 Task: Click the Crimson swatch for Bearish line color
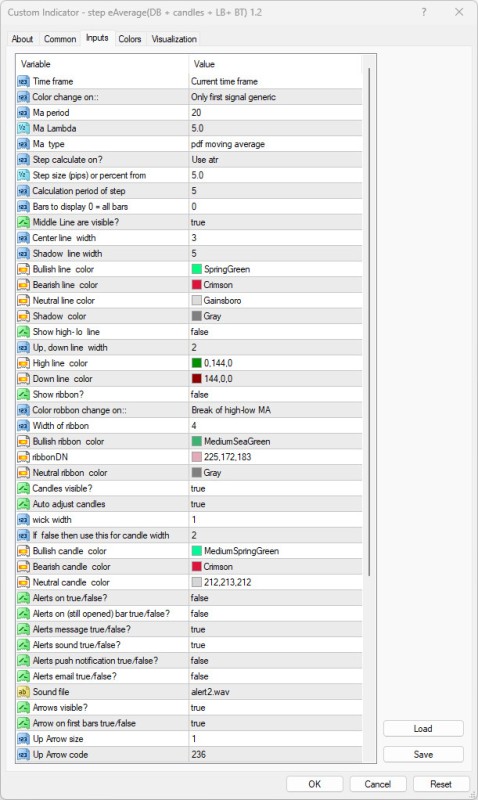pyautogui.click(x=196, y=285)
